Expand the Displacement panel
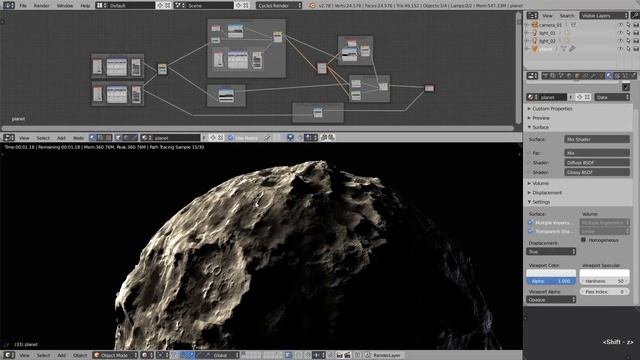 [x=545, y=193]
